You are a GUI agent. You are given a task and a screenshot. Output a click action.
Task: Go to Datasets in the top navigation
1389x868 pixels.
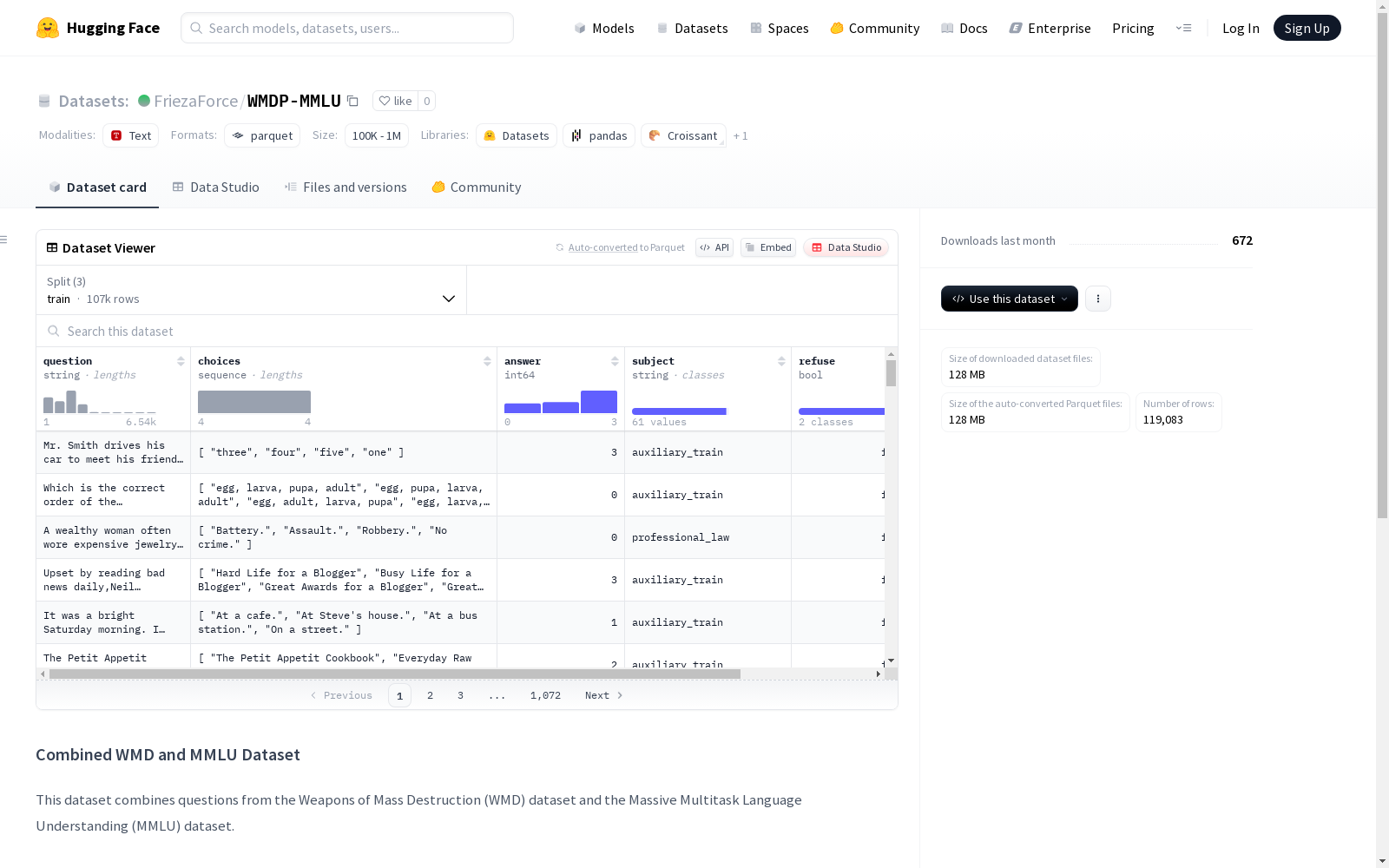point(692,28)
